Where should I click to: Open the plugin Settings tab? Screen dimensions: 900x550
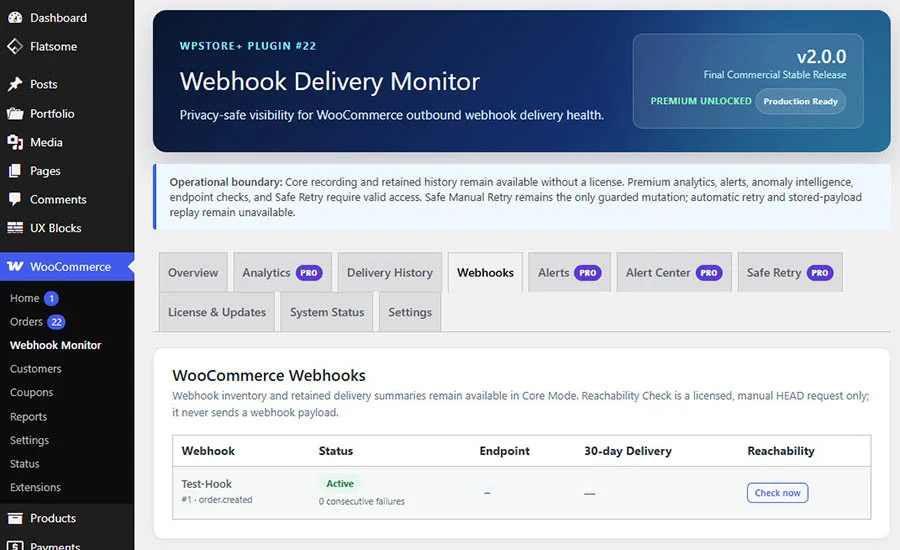coord(410,312)
